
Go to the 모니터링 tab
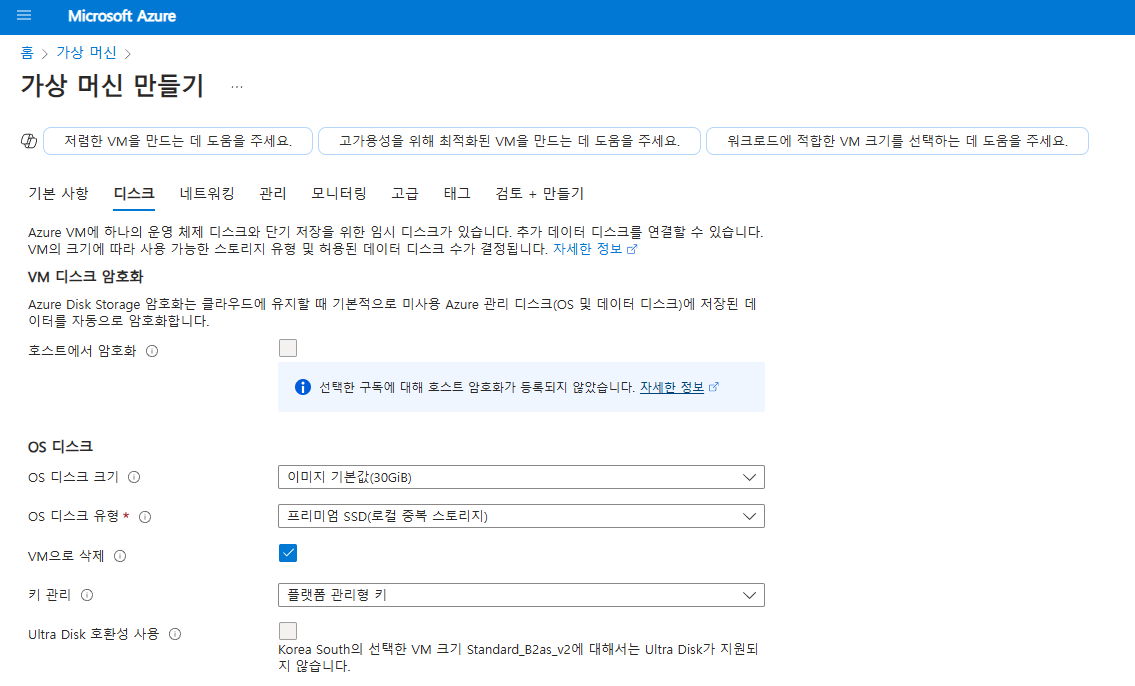[339, 193]
